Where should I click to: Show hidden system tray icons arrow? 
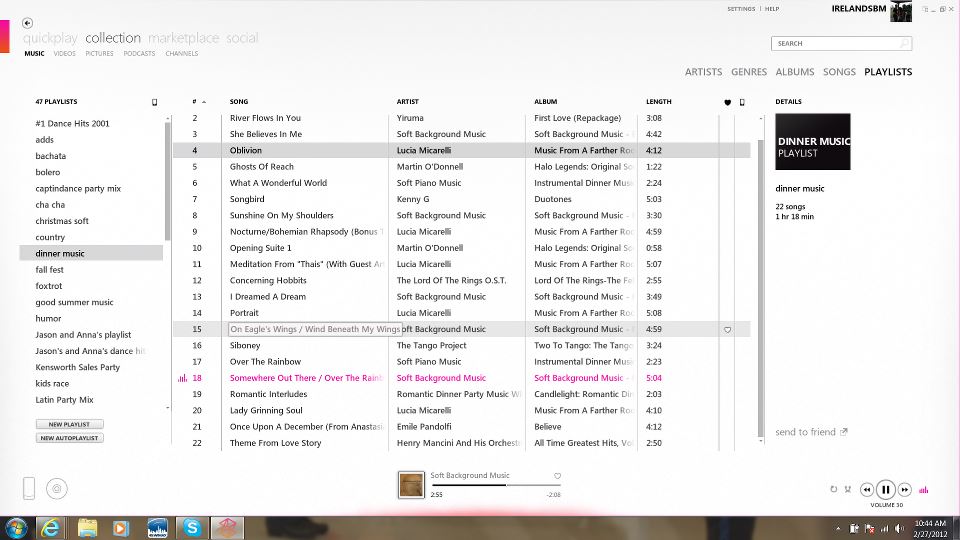838,528
